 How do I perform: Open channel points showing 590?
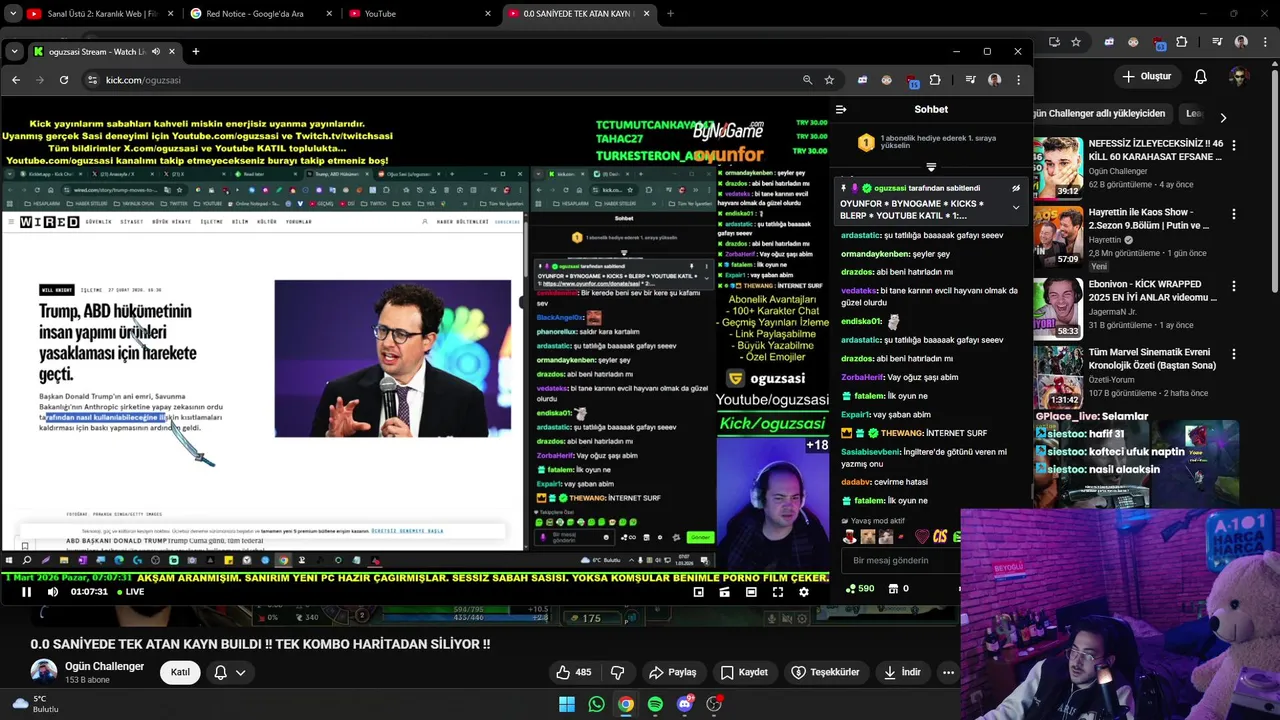(859, 588)
